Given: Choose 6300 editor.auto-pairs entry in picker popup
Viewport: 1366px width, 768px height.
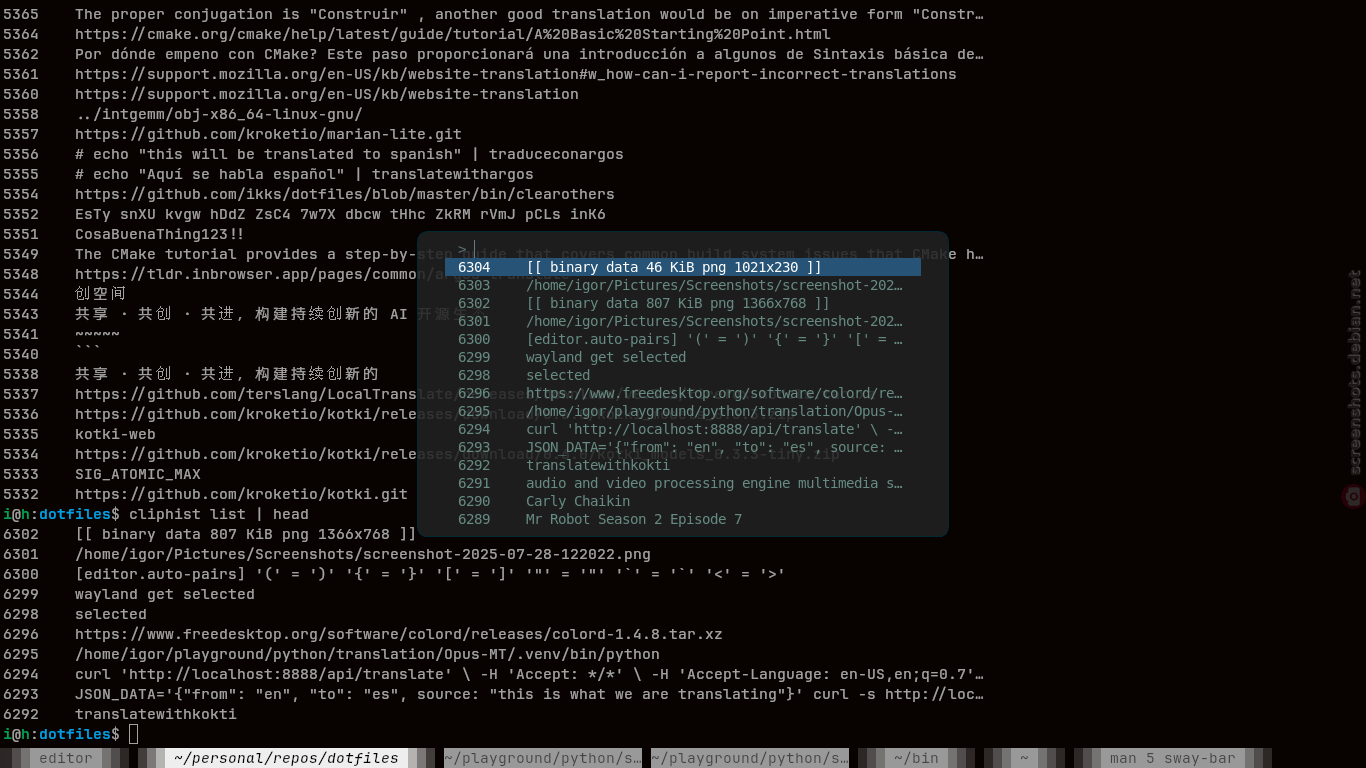Looking at the screenshot, I should [x=681, y=339].
